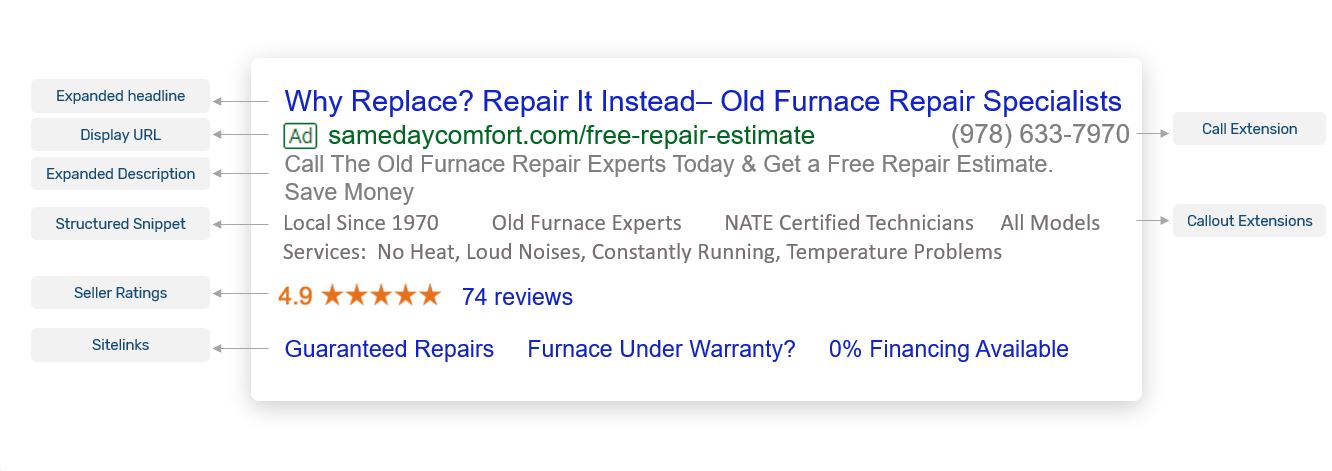Open the 74 reviews link
1332x471 pixels.
click(x=517, y=297)
